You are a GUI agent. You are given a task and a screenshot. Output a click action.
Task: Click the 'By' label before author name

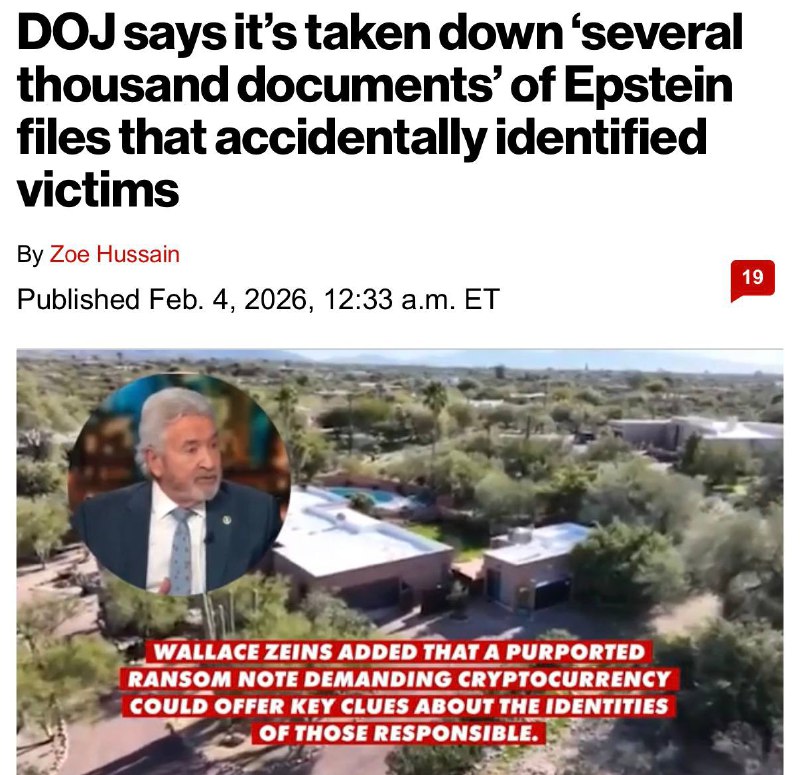pos(30,255)
